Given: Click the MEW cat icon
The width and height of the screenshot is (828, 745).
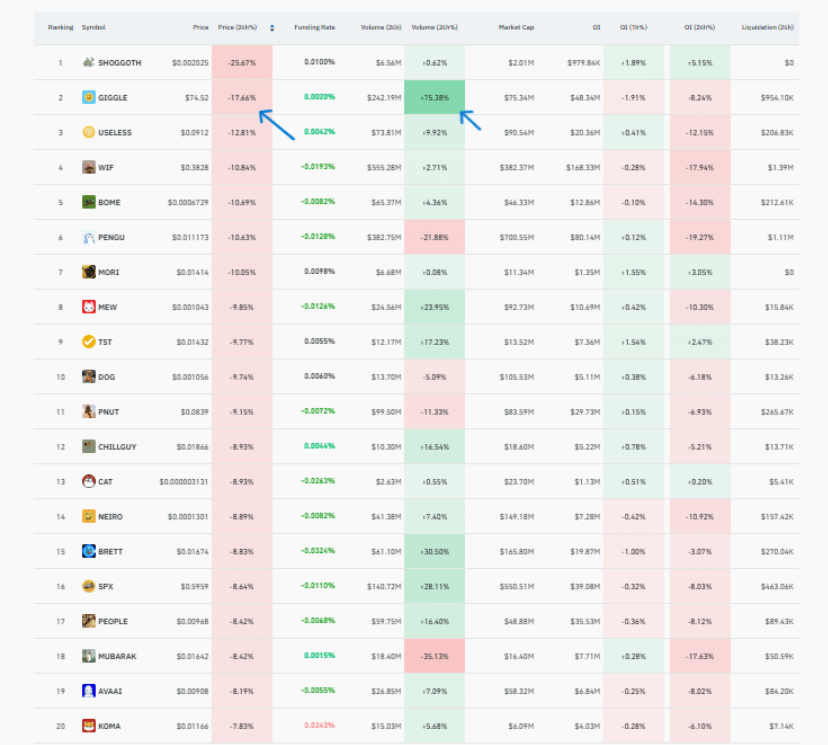Looking at the screenshot, I should pyautogui.click(x=89, y=307).
